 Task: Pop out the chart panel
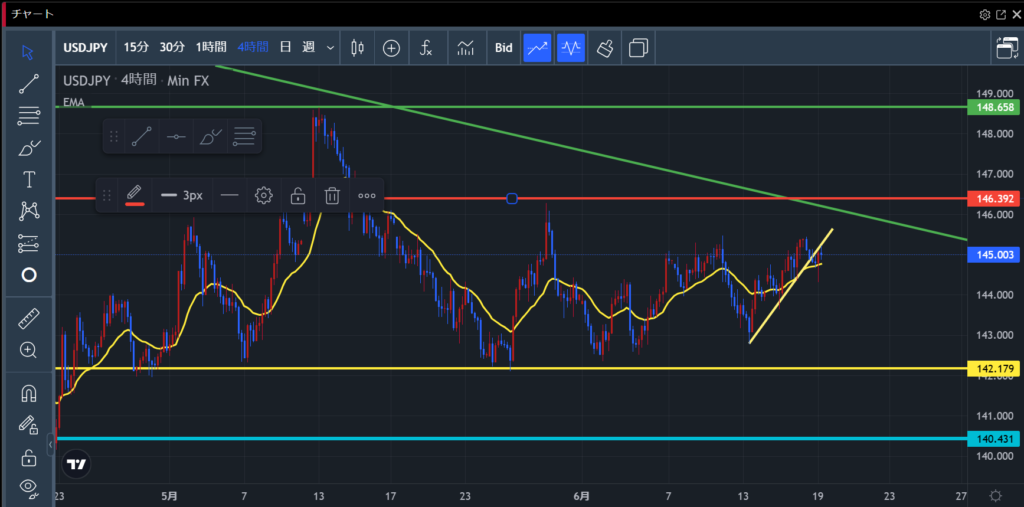coord(1001,14)
